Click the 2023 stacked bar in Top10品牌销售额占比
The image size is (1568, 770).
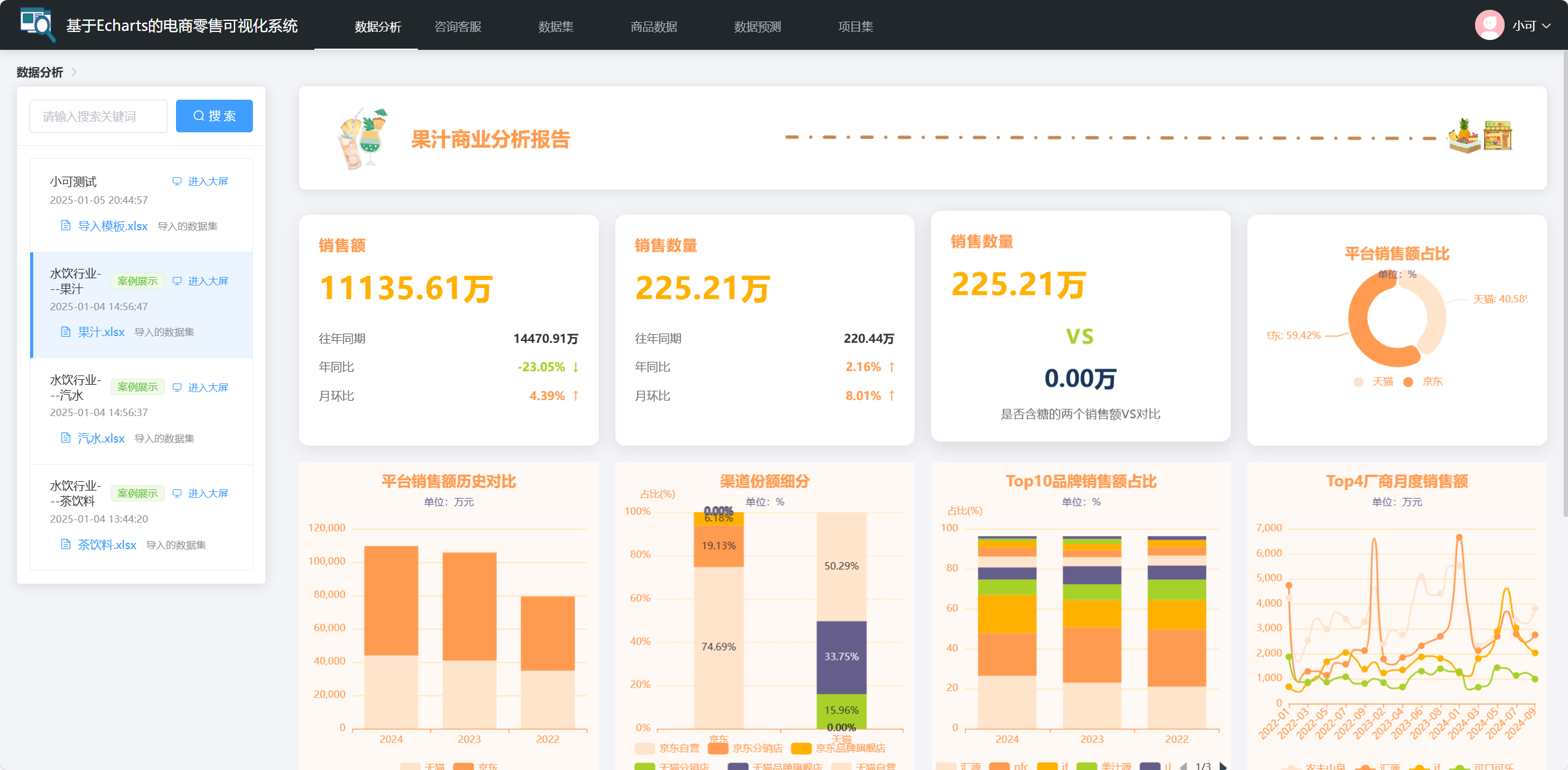click(1092, 632)
